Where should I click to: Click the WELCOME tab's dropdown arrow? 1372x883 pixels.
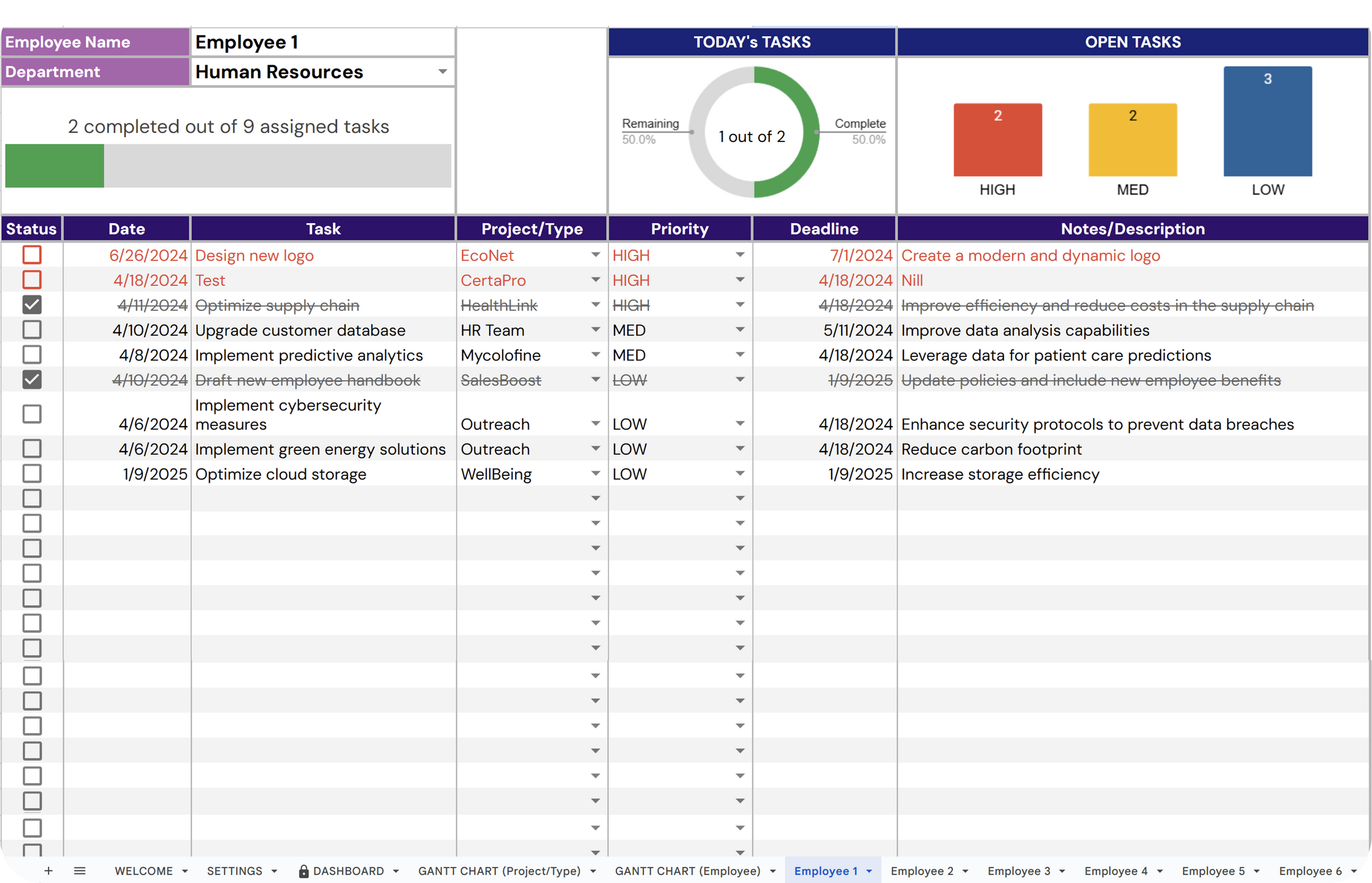[x=185, y=871]
